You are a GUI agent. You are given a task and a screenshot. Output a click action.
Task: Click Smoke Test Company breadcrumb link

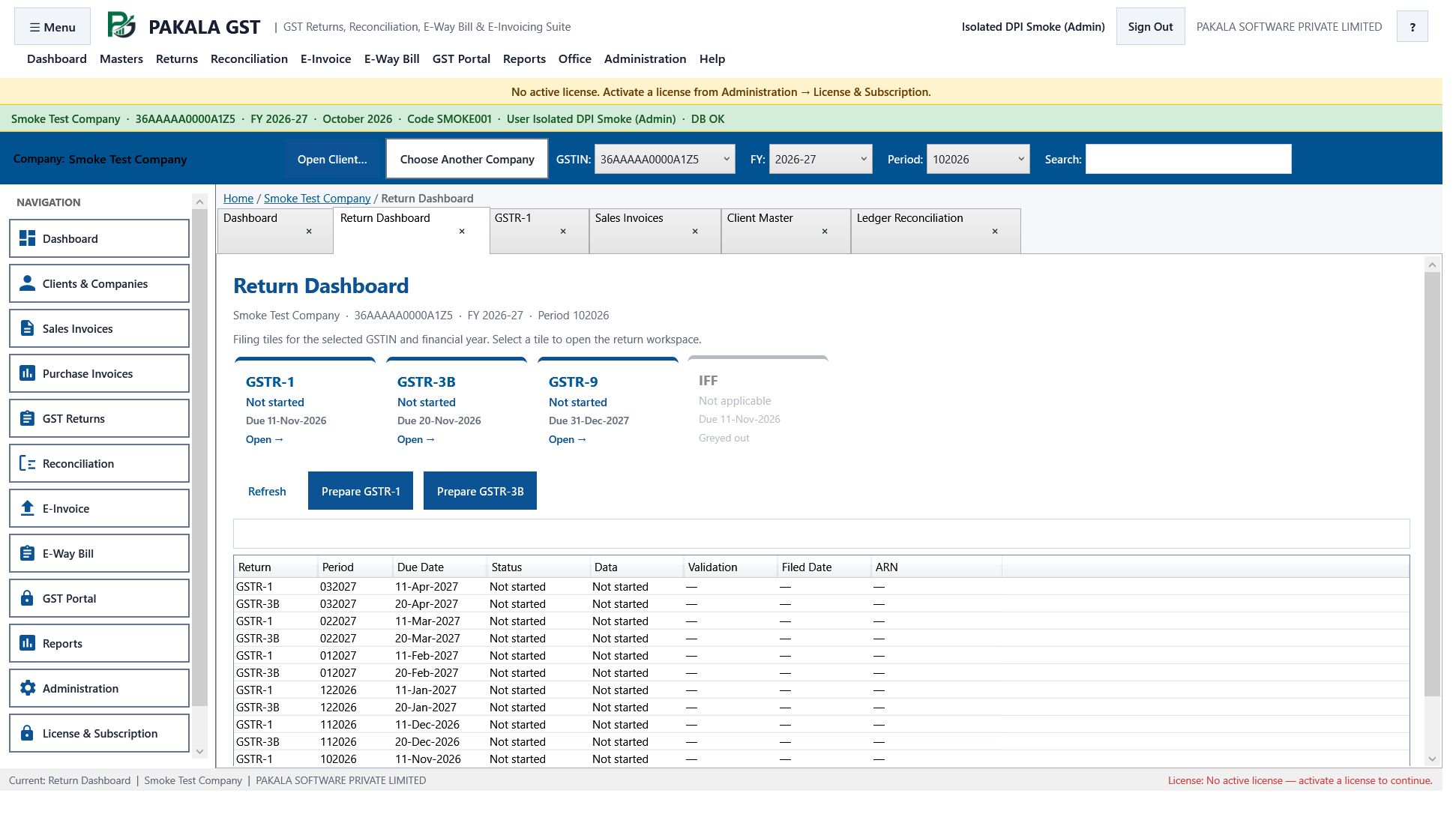tap(317, 198)
